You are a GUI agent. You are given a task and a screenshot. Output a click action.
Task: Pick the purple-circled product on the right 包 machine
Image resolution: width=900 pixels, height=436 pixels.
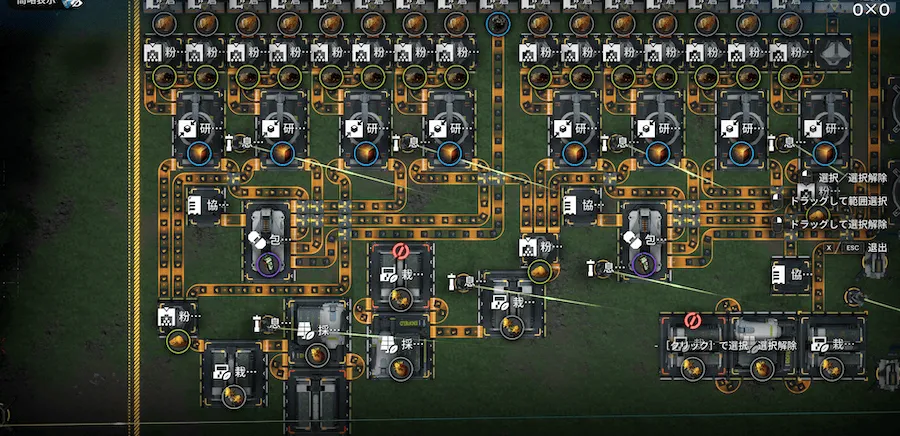coord(643,264)
